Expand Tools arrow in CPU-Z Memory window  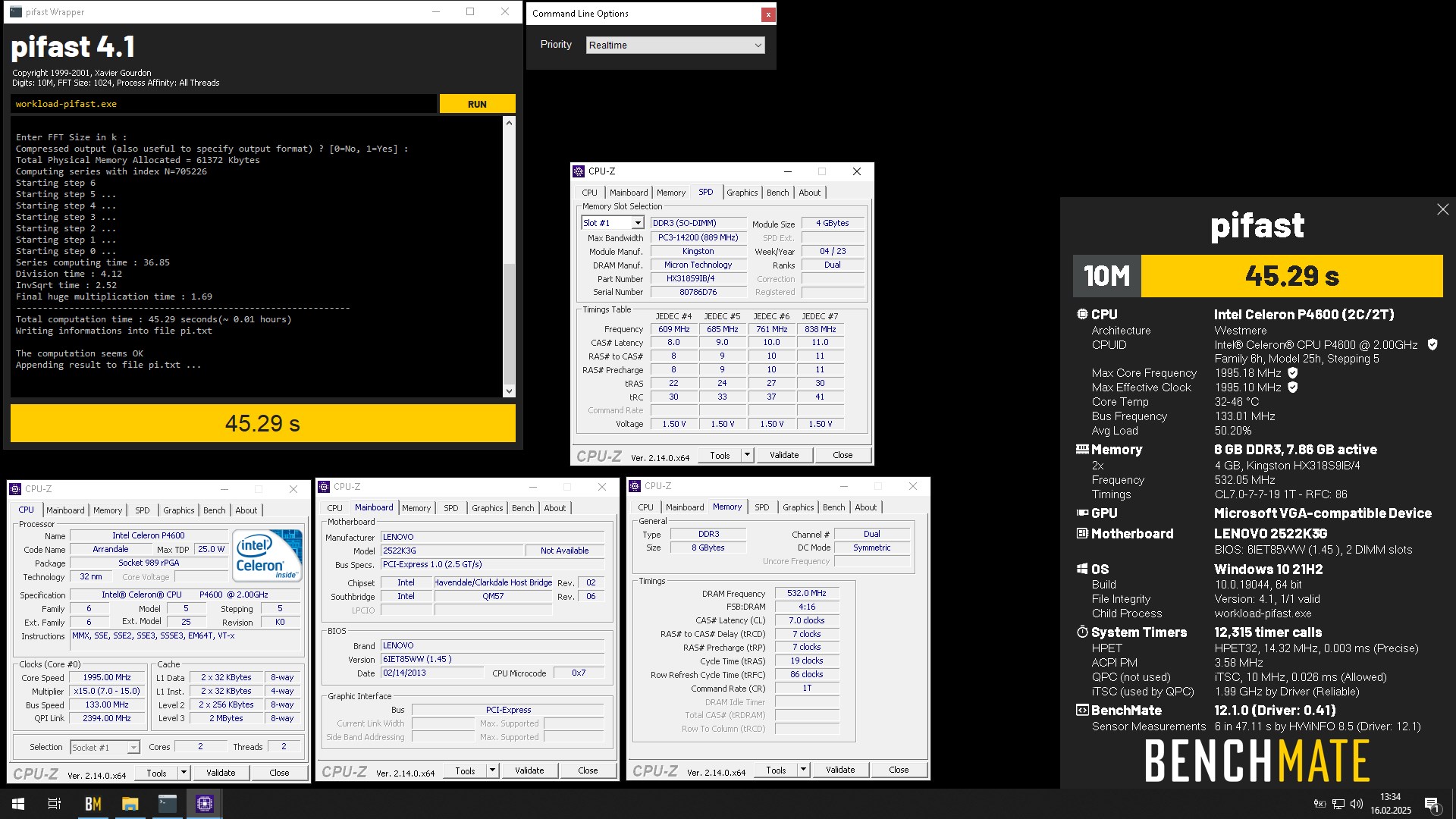pos(803,770)
